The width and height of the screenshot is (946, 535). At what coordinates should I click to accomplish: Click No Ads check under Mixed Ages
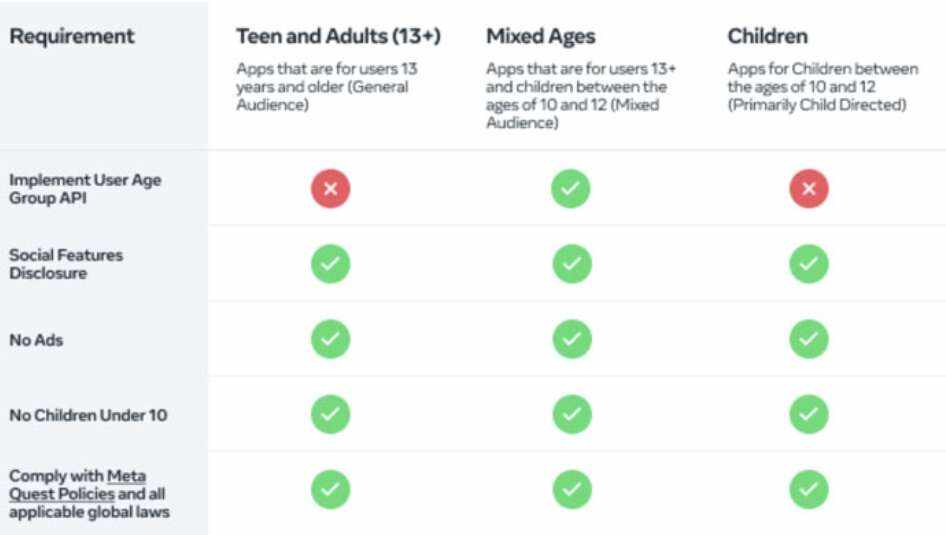point(571,339)
